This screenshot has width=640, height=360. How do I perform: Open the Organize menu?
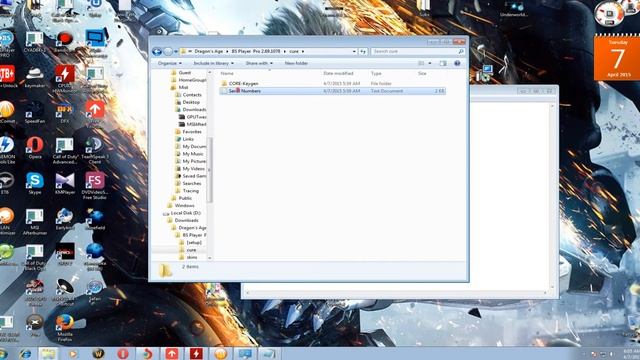[170, 63]
